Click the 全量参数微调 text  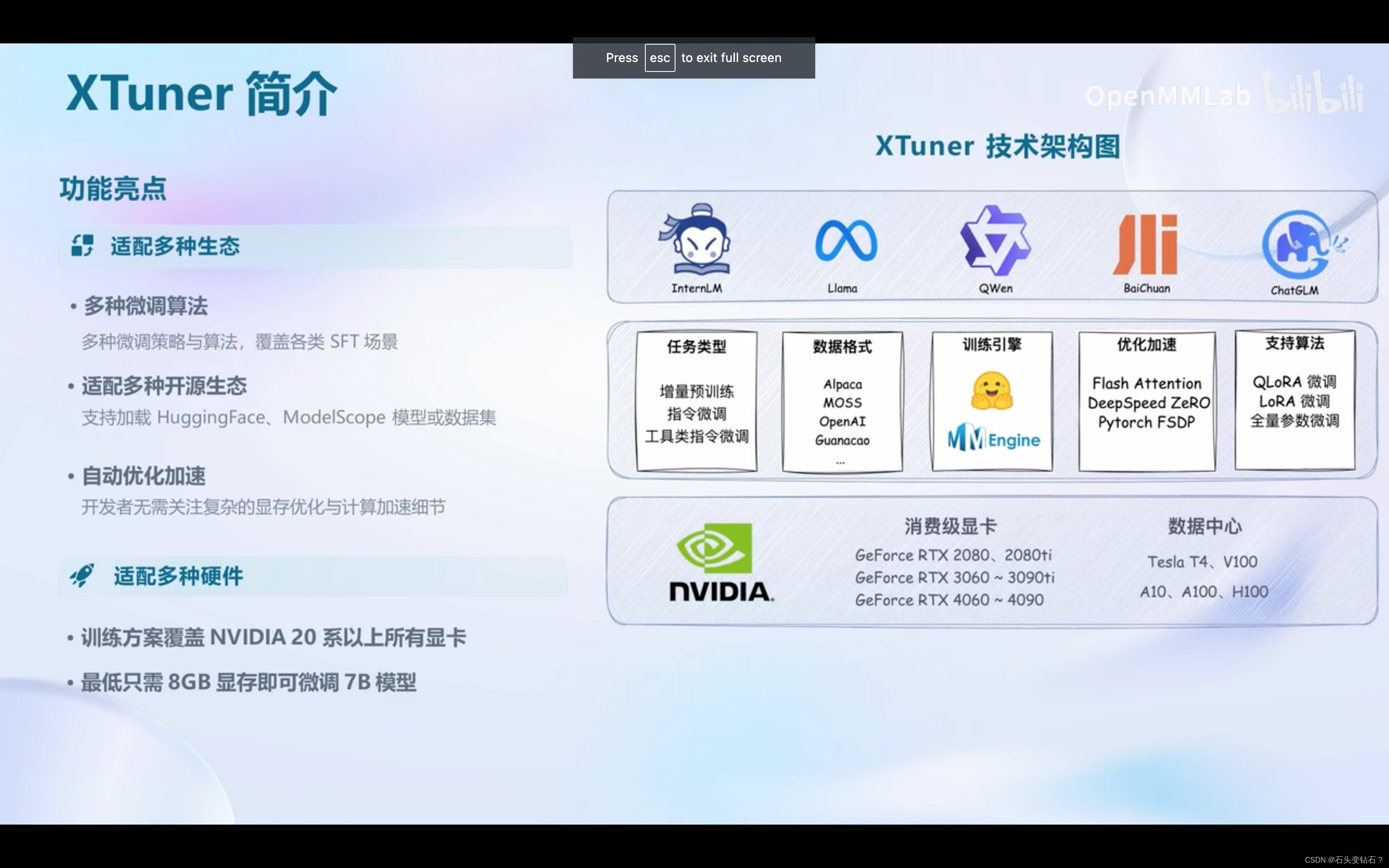pyautogui.click(x=1294, y=421)
